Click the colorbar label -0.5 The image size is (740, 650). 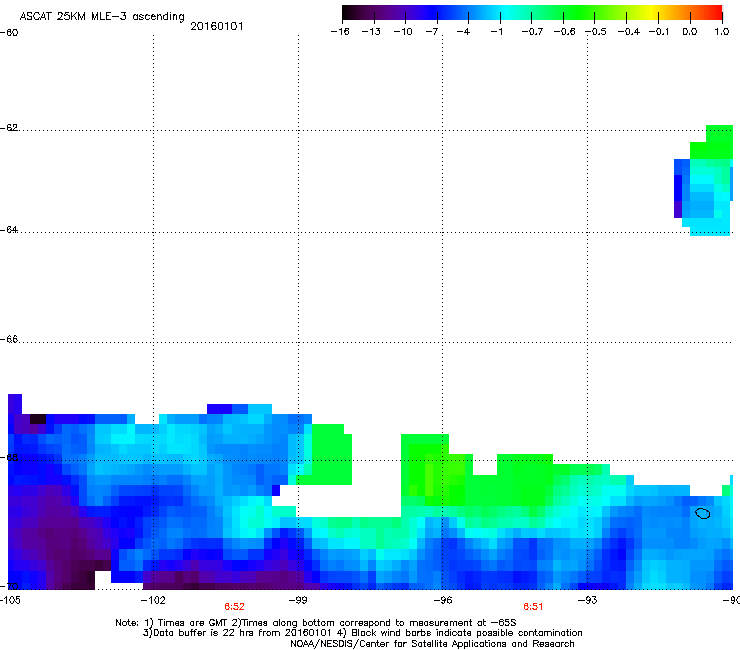pos(596,32)
